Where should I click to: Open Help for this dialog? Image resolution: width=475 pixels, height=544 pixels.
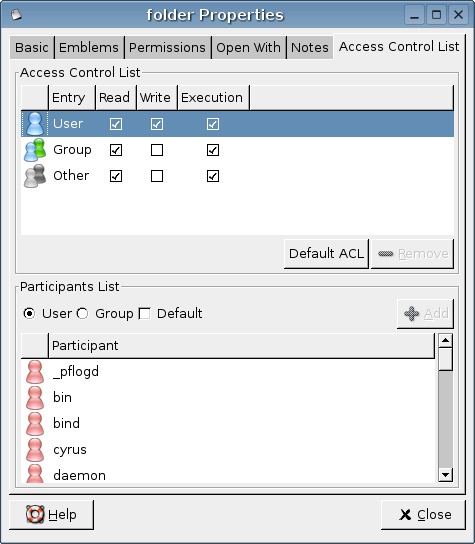[x=51, y=515]
